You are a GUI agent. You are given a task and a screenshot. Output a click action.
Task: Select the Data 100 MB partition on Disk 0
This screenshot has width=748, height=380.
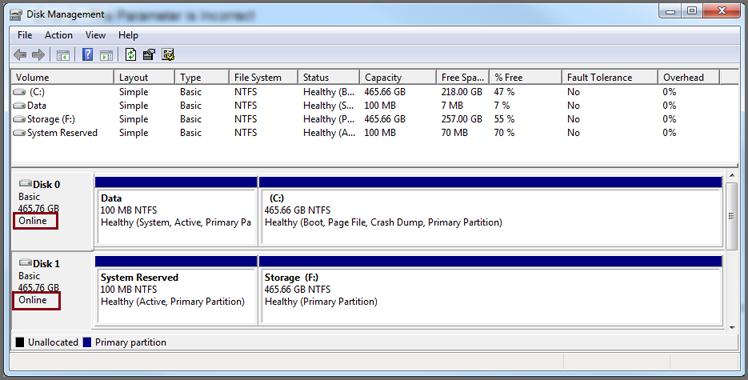tap(176, 212)
